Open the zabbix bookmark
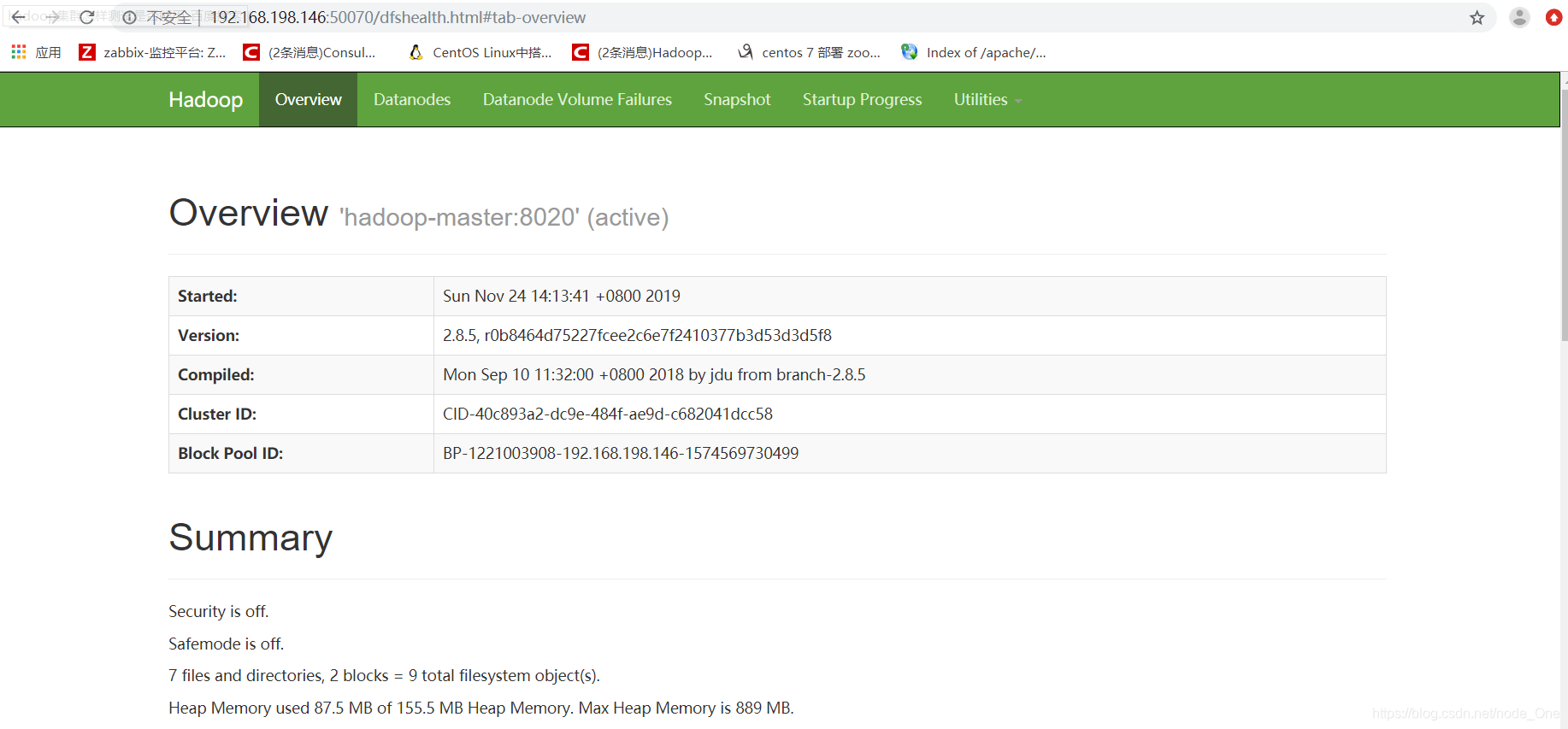Viewport: 1568px width, 729px height. 152,52
